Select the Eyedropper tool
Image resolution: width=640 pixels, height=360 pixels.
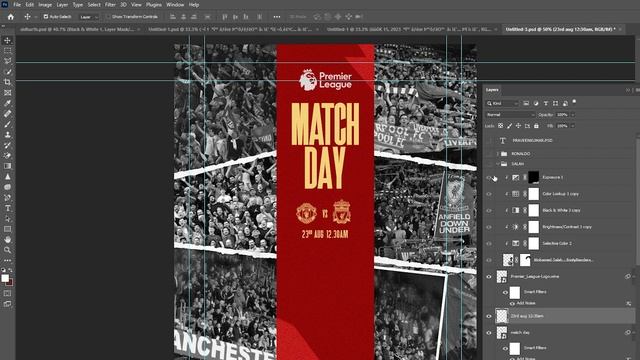(x=7, y=103)
